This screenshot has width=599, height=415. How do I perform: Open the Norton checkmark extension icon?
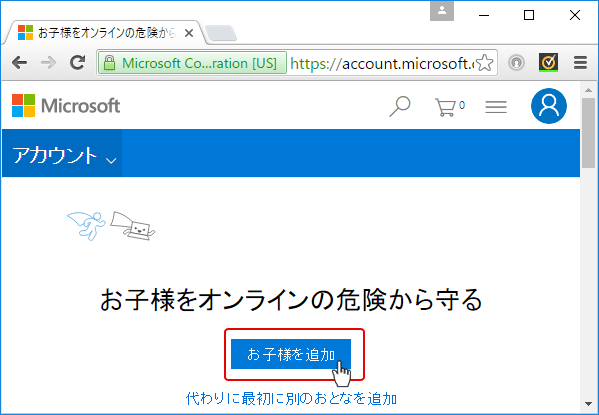[548, 62]
